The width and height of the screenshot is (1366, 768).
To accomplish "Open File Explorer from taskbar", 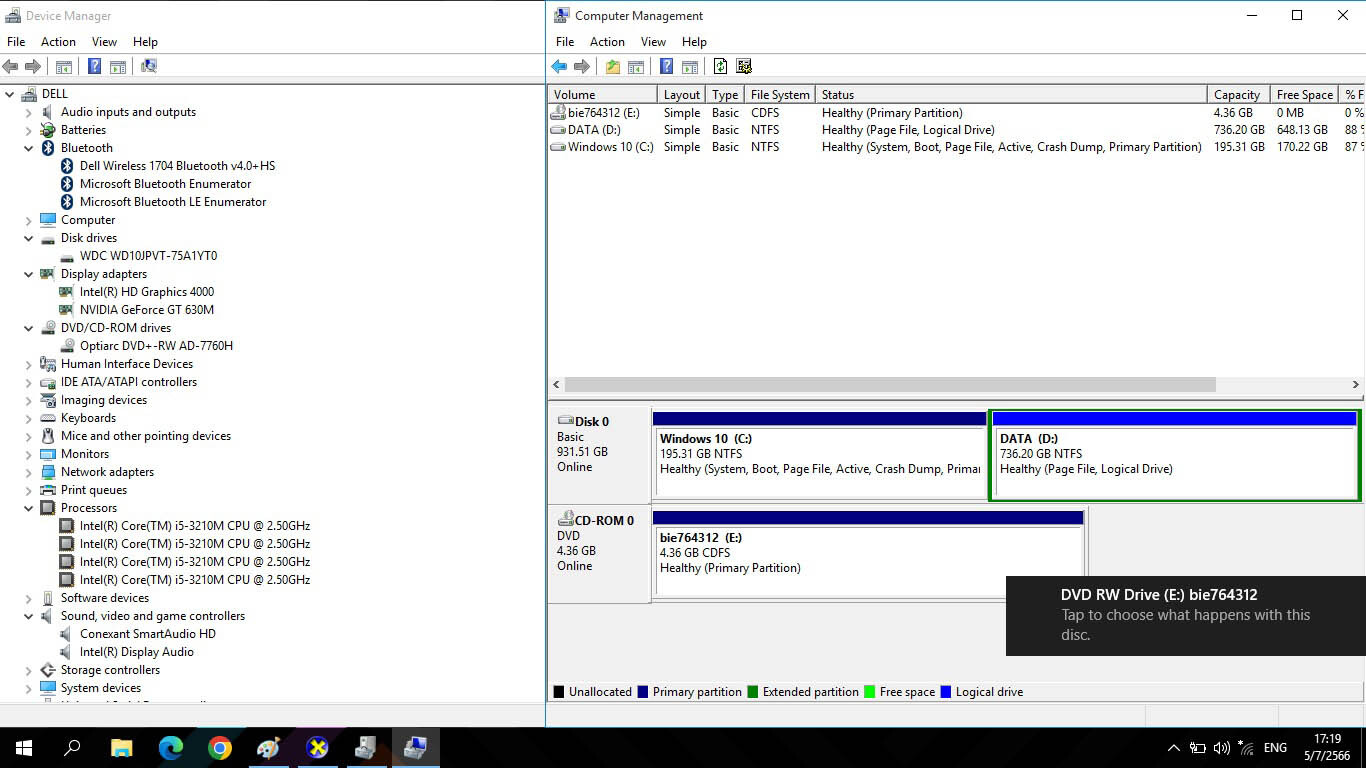I will pos(121,748).
